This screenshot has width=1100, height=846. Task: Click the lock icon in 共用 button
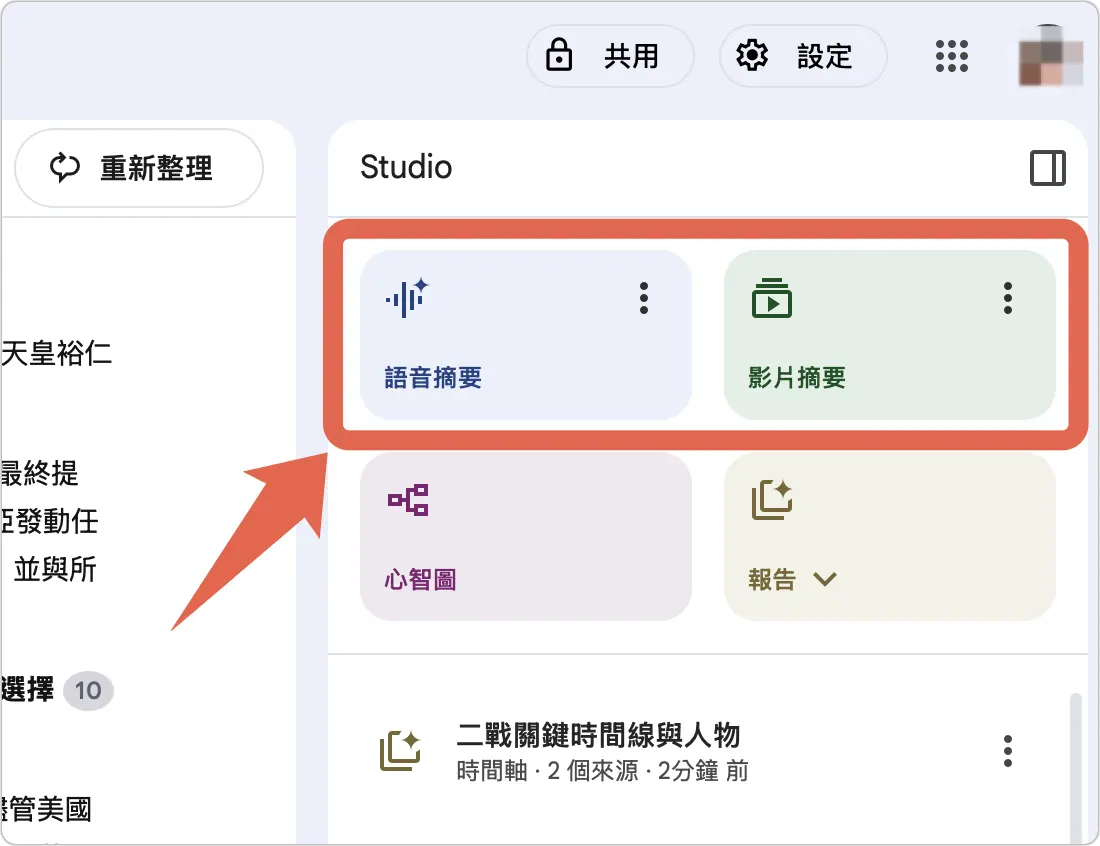click(x=559, y=55)
